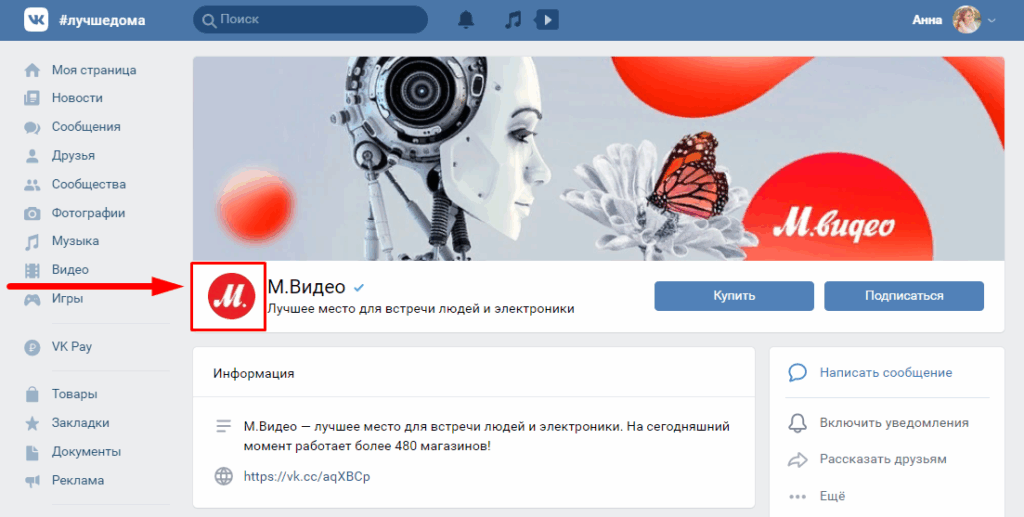Click the megaphone icon beside Реклама
Screen dimensions: 1024x517
tap(32, 481)
